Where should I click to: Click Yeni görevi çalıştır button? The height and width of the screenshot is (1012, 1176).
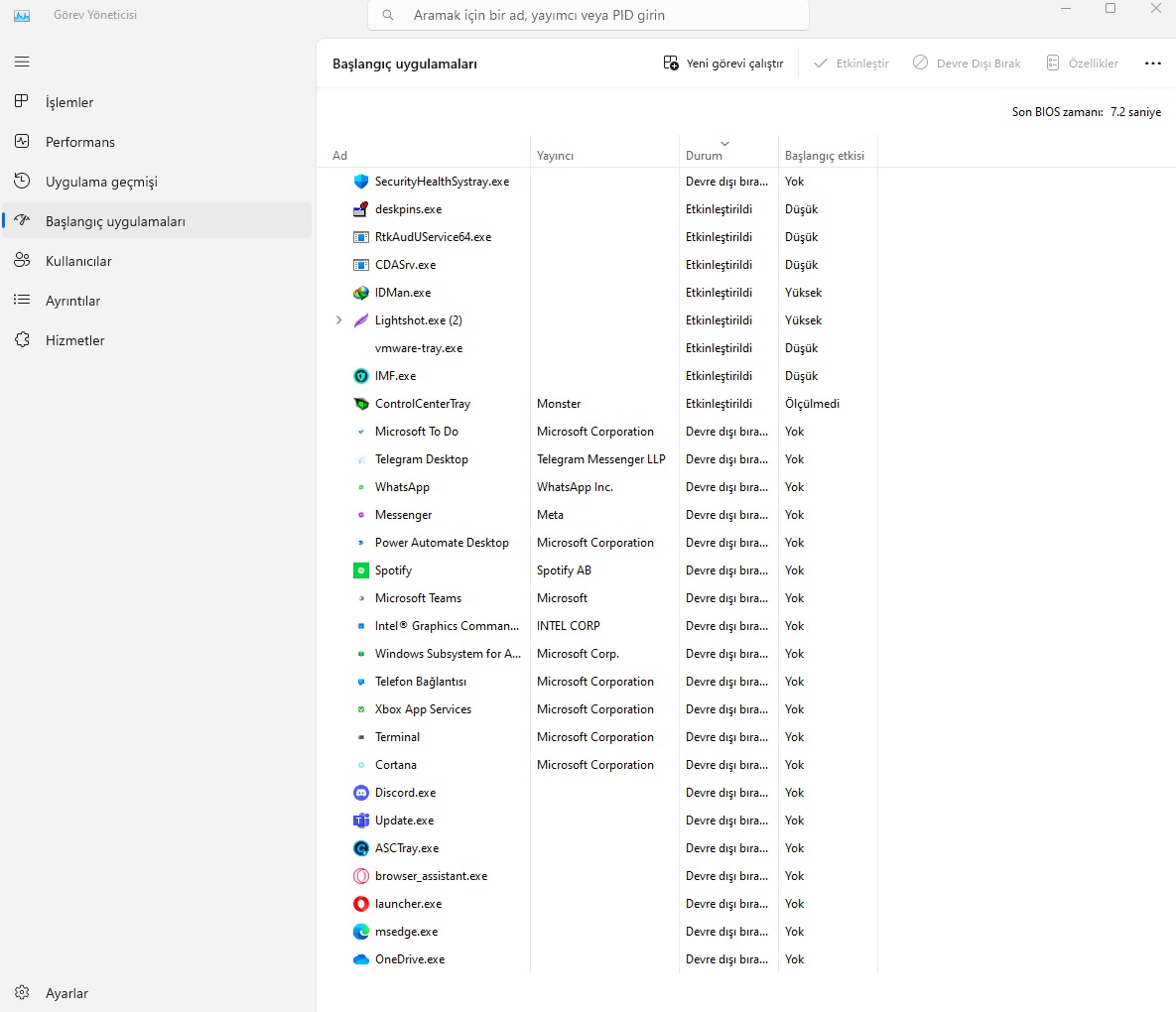tap(723, 63)
